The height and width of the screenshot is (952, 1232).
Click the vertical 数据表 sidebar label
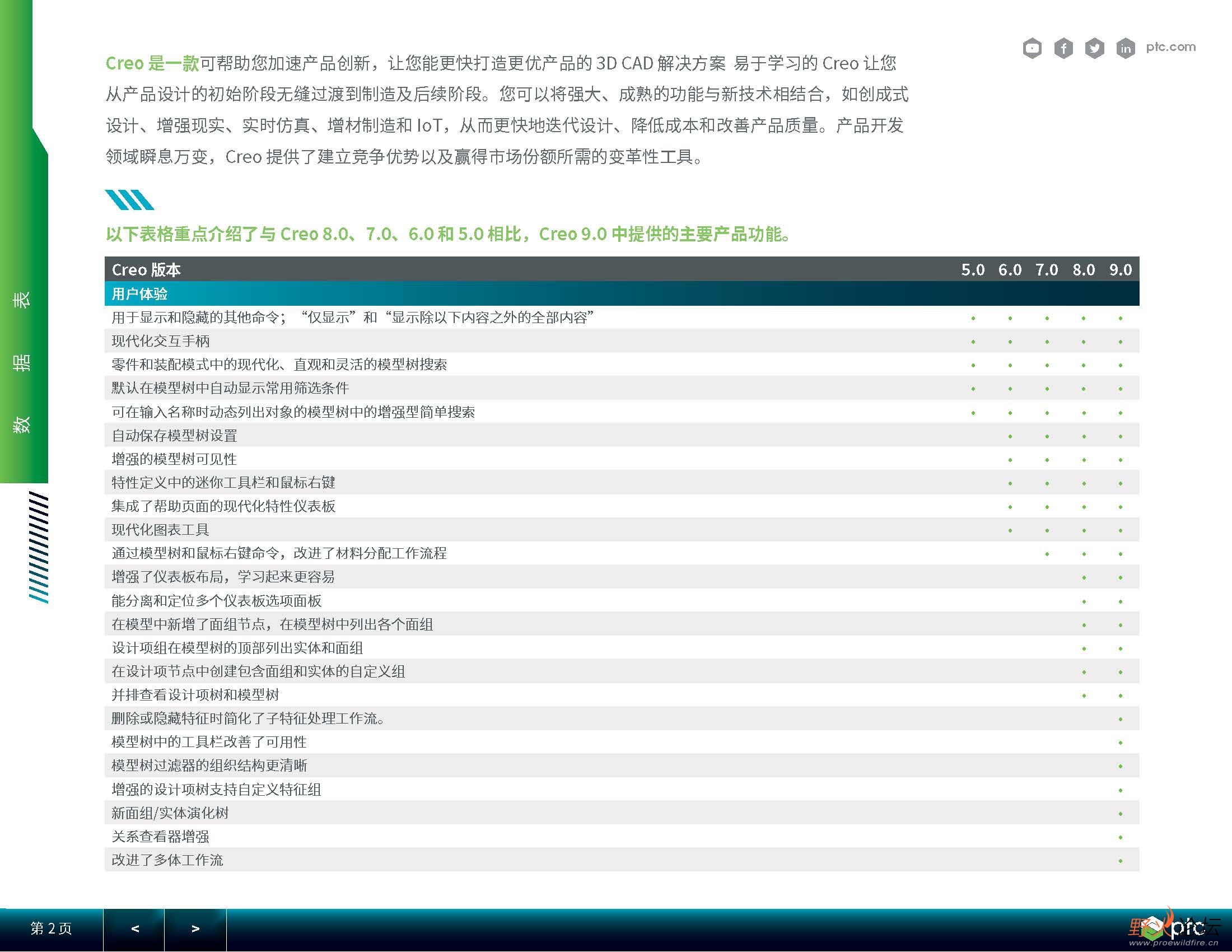22,362
